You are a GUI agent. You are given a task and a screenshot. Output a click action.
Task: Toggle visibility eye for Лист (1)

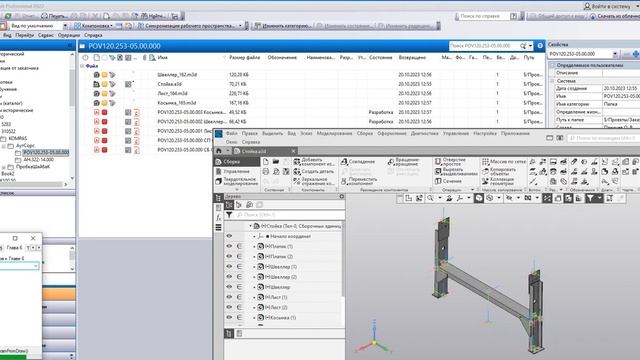point(229,297)
